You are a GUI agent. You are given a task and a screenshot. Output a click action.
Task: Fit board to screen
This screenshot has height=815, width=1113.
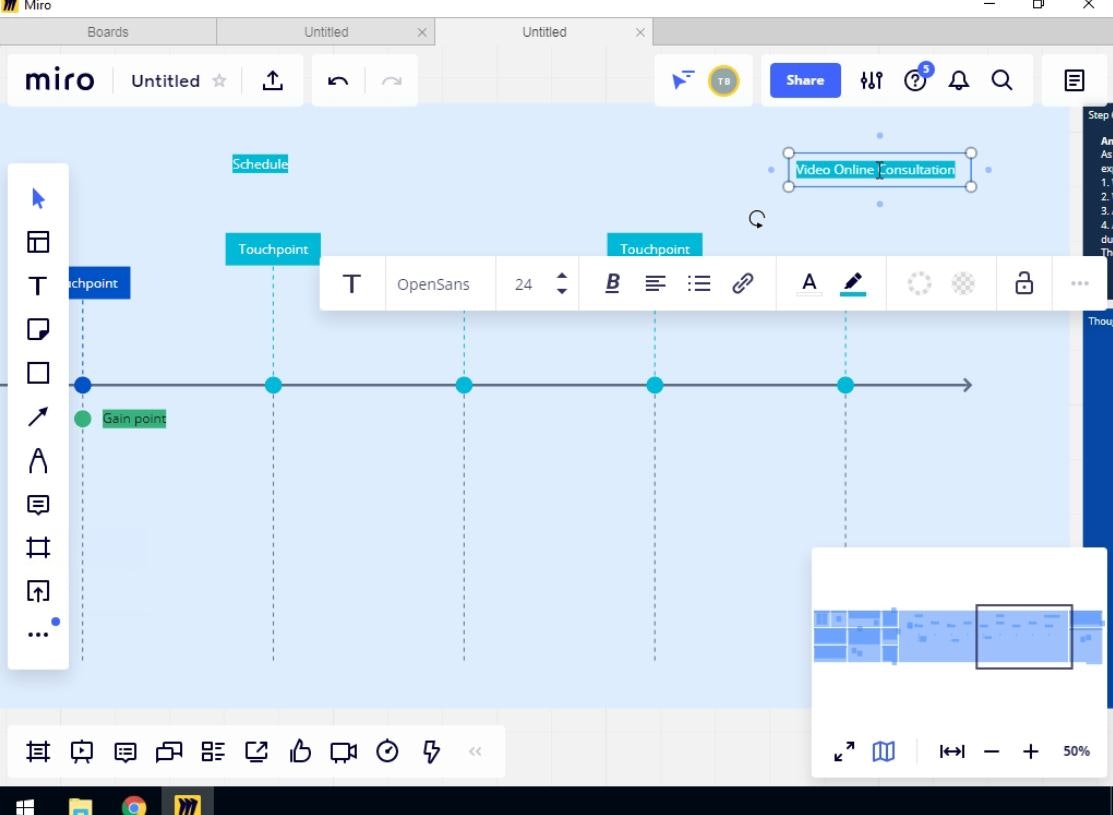(x=952, y=751)
